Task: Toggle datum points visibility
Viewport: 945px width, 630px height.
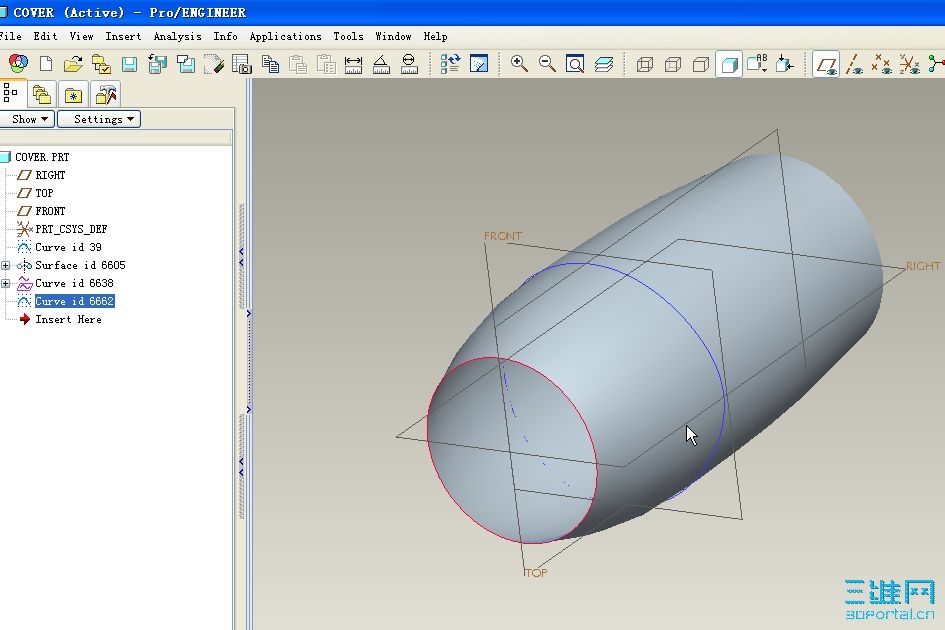Action: pyautogui.click(x=881, y=64)
